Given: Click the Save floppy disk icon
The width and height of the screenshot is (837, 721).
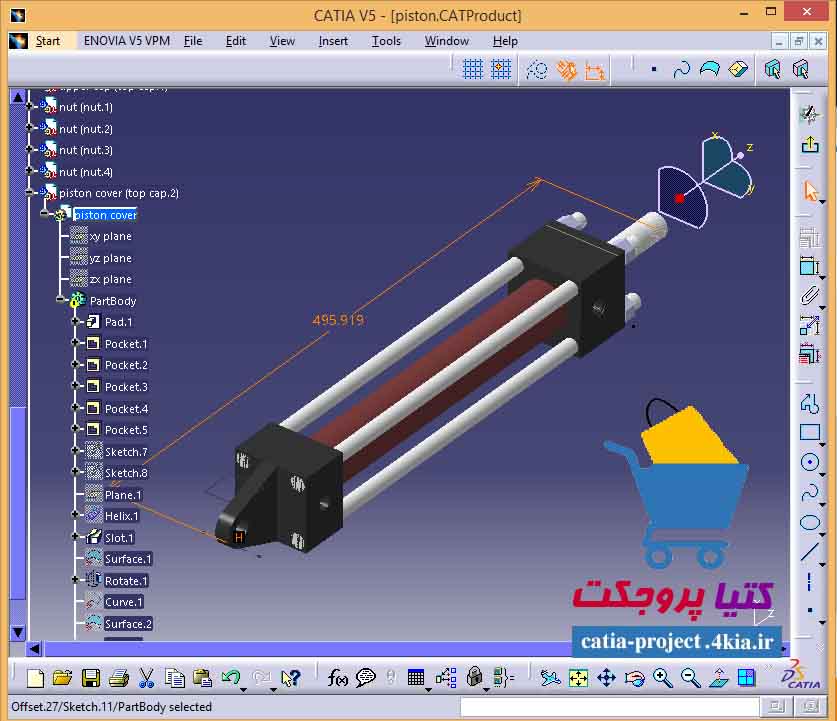Looking at the screenshot, I should coord(91,678).
